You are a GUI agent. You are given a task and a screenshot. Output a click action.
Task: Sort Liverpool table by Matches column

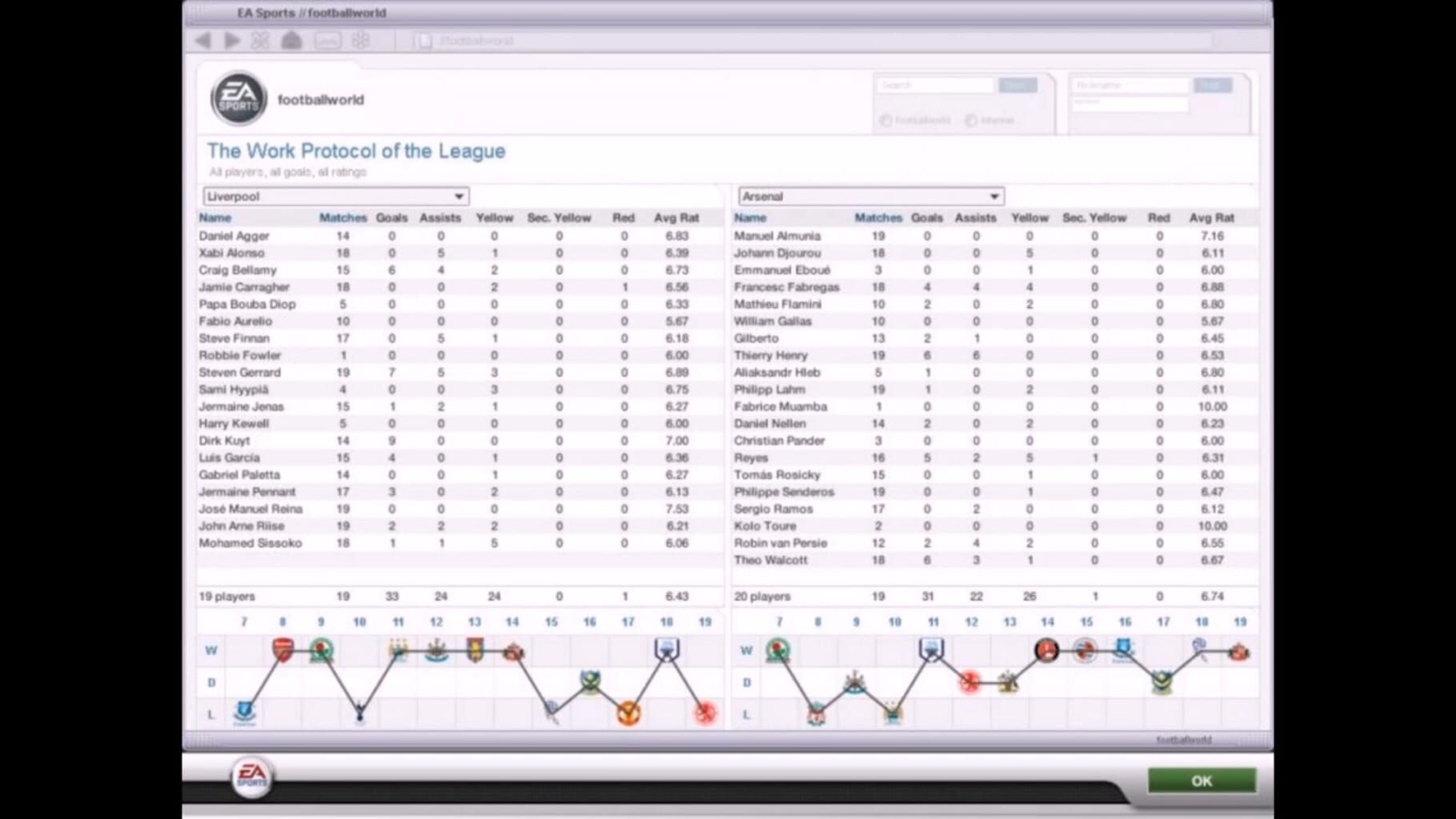[342, 218]
